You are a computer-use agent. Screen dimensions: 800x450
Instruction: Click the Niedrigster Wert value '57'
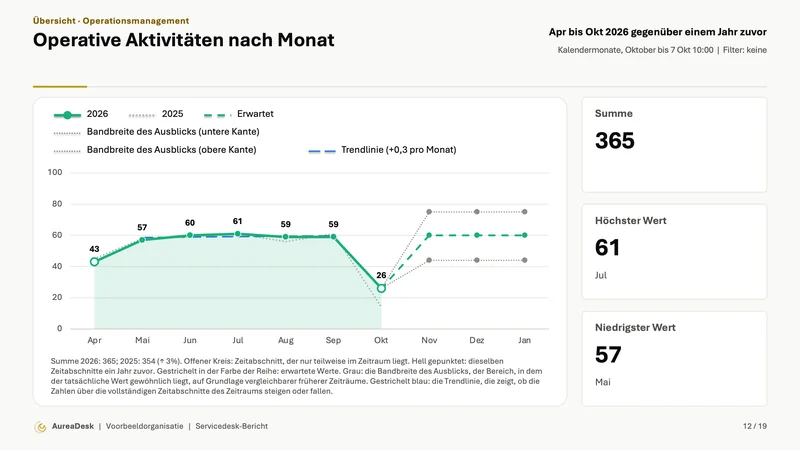point(608,355)
